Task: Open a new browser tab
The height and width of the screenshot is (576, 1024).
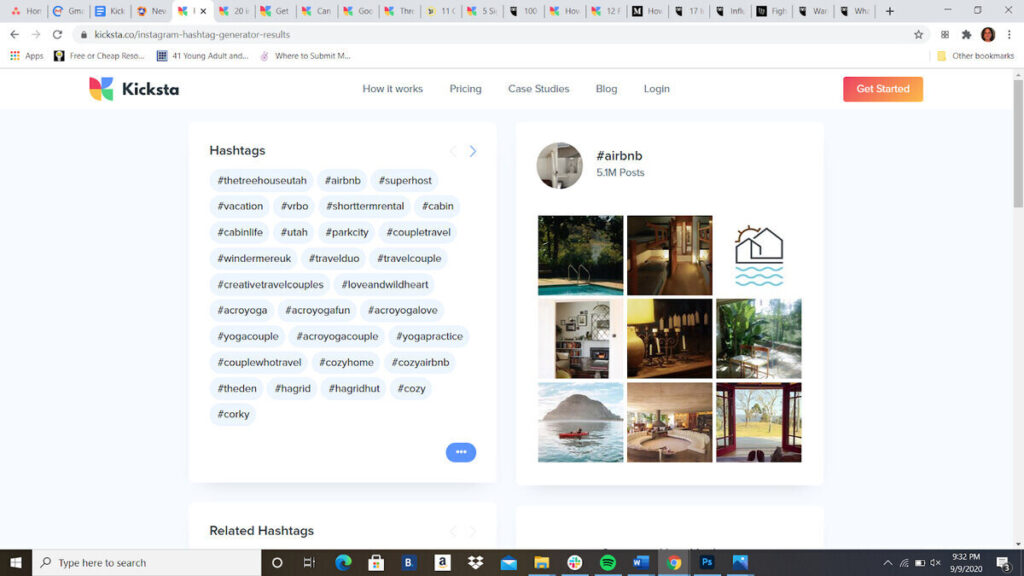Action: pyautogui.click(x=889, y=11)
